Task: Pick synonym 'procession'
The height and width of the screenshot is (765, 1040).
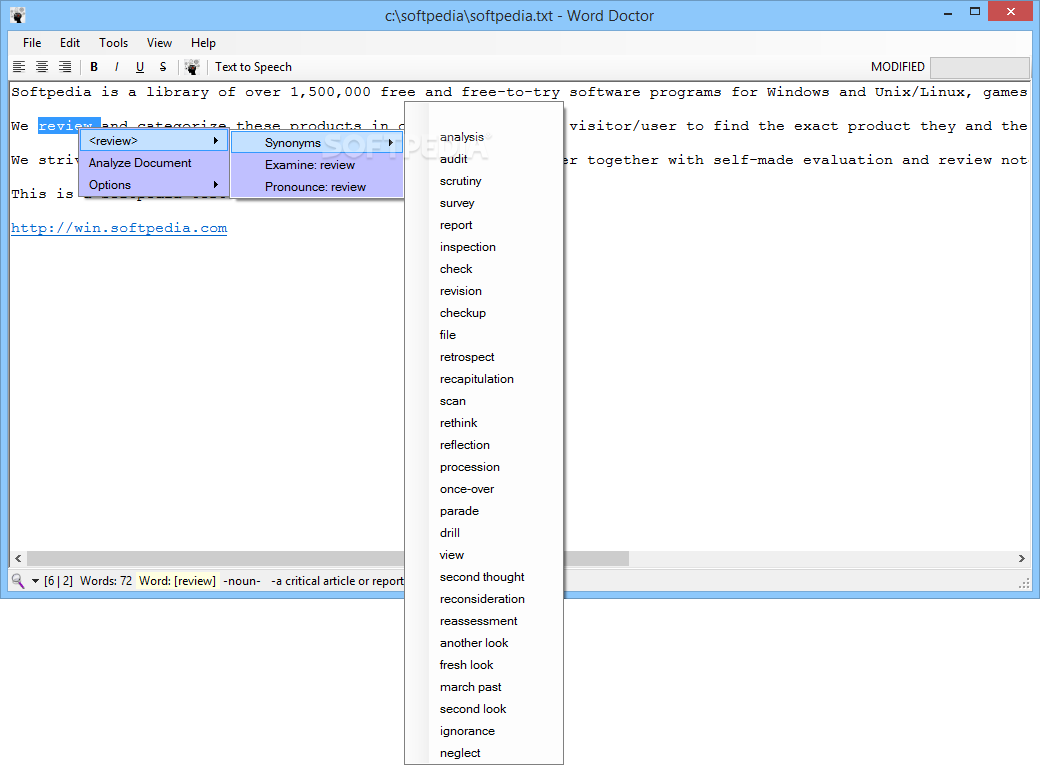Action: pos(470,467)
